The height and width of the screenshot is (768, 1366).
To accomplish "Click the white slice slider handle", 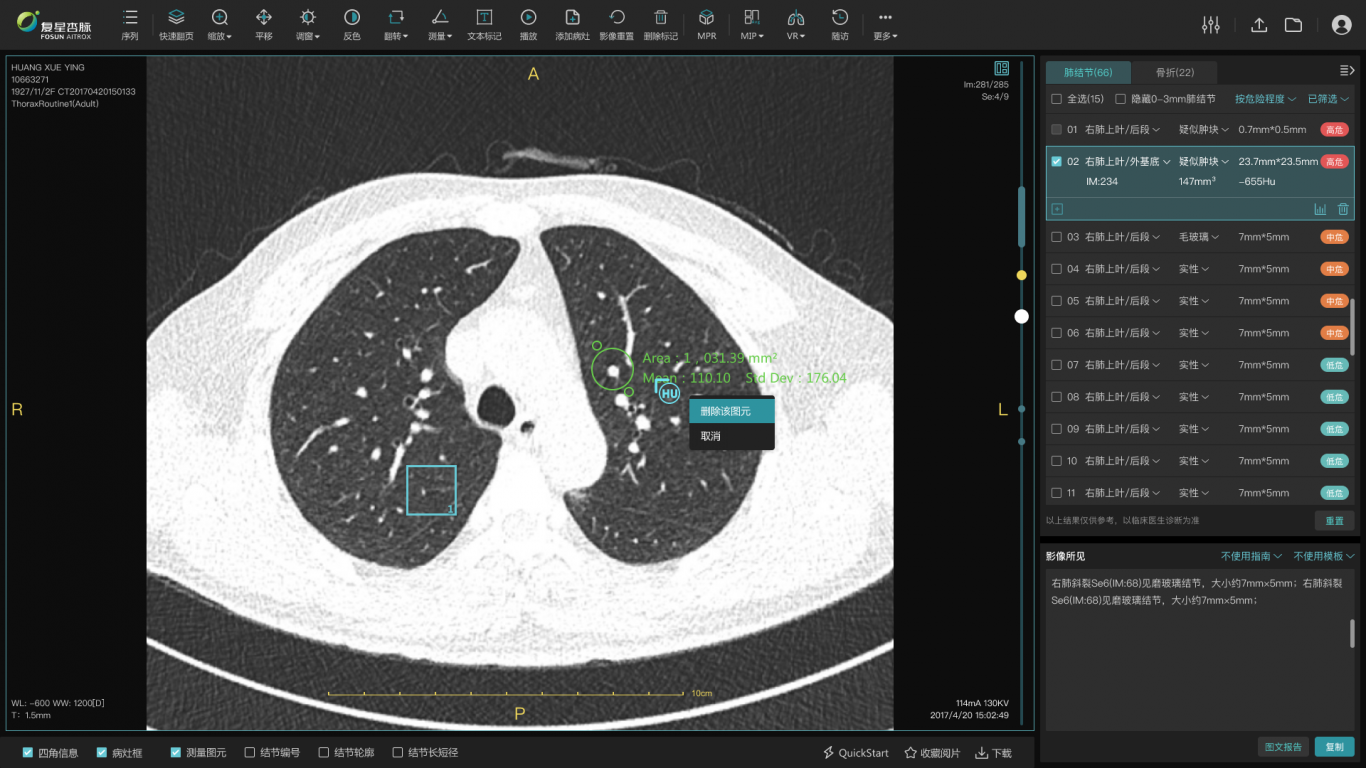I will [x=1021, y=316].
